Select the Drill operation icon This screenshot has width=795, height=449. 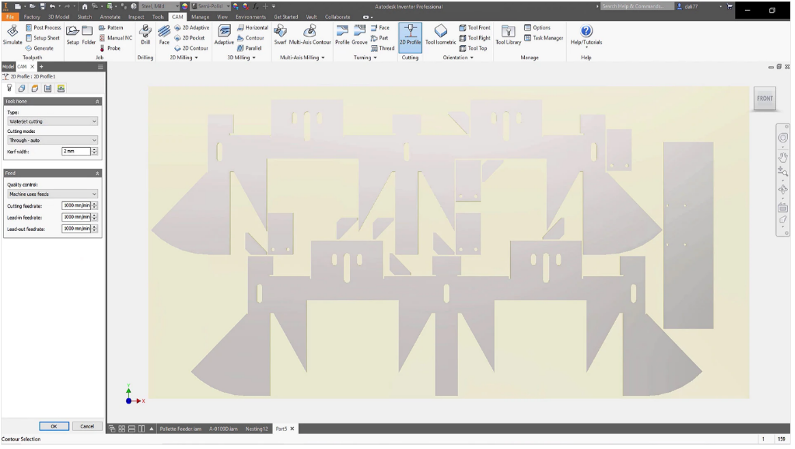tap(145, 34)
